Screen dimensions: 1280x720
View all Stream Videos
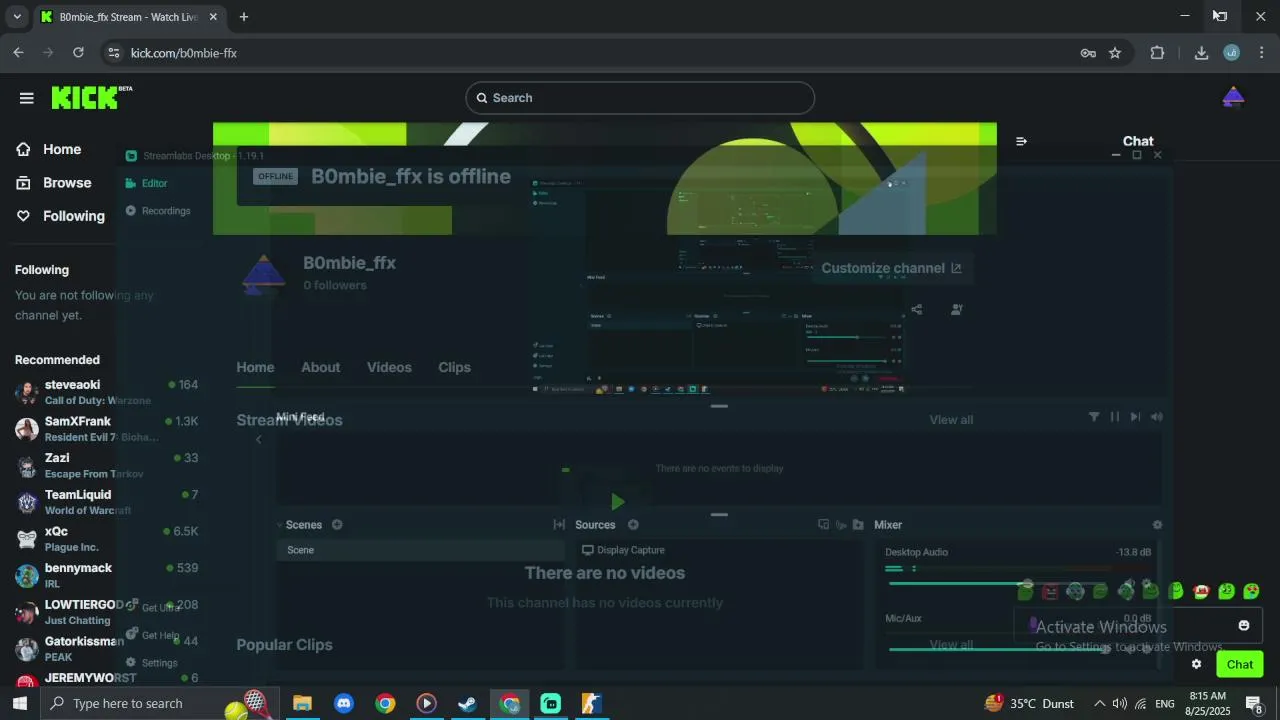pos(951,420)
